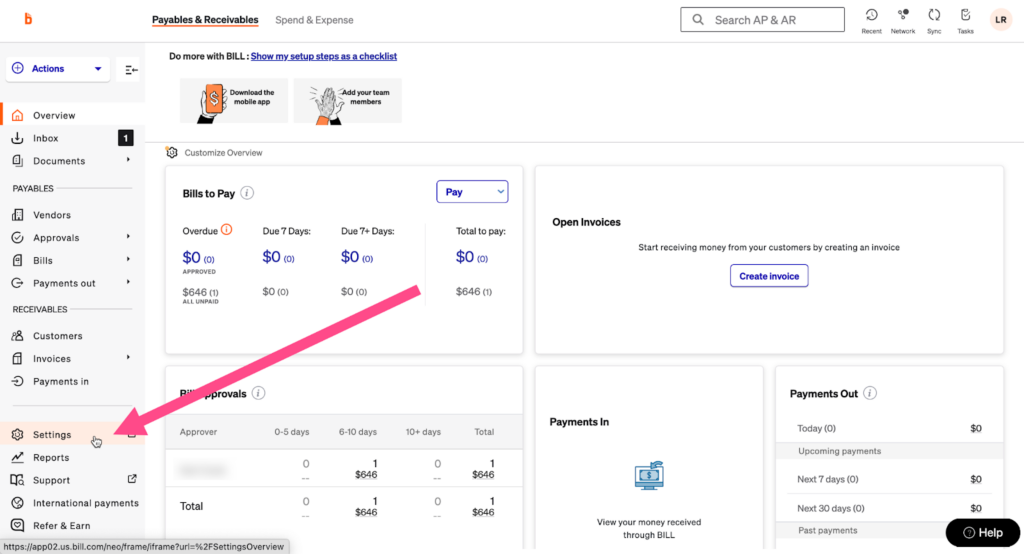The height and width of the screenshot is (554, 1024).
Task: Click the Customers people icon
Action: [18, 335]
